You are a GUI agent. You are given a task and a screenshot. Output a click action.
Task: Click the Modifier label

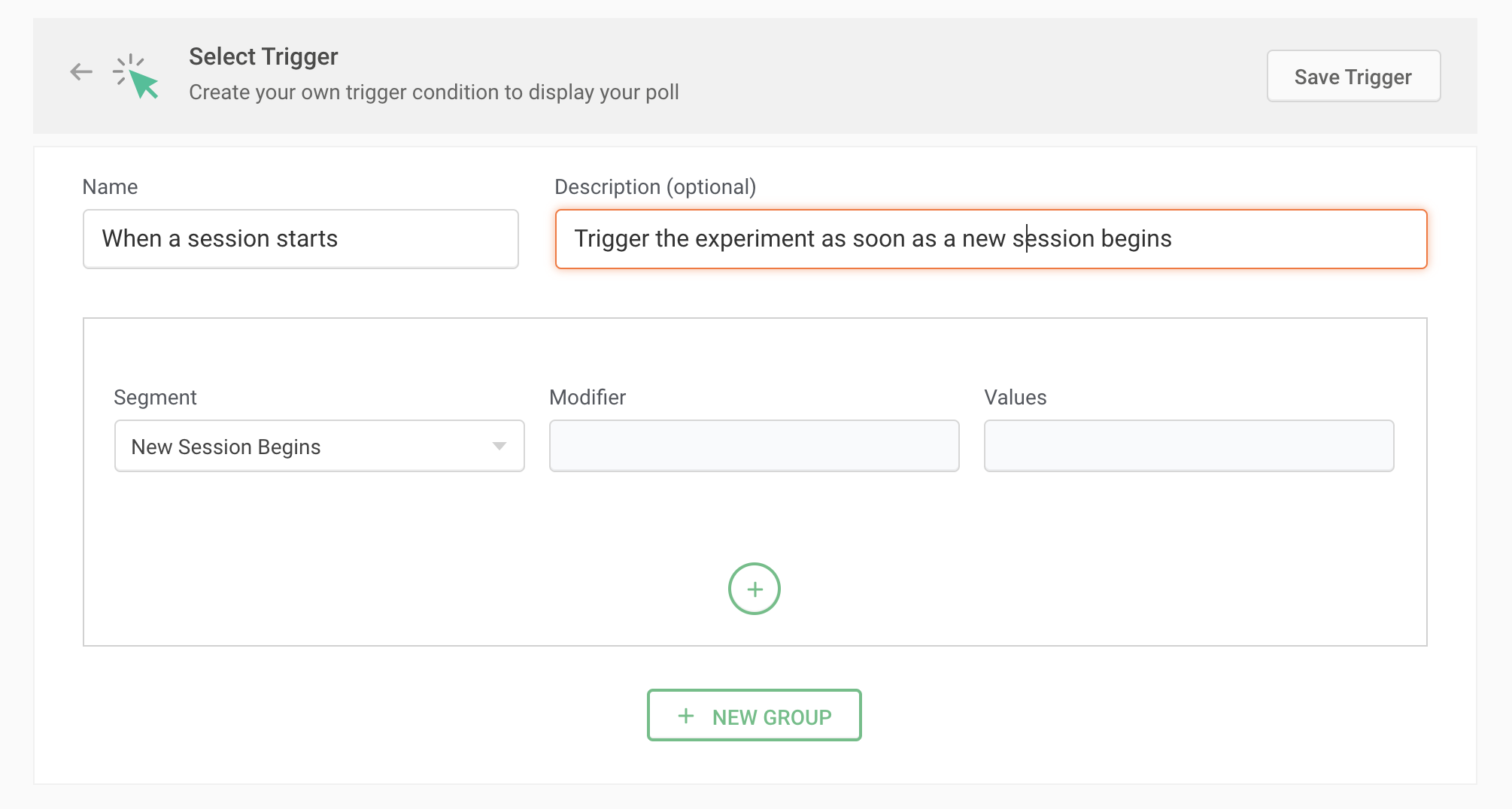pyautogui.click(x=587, y=398)
